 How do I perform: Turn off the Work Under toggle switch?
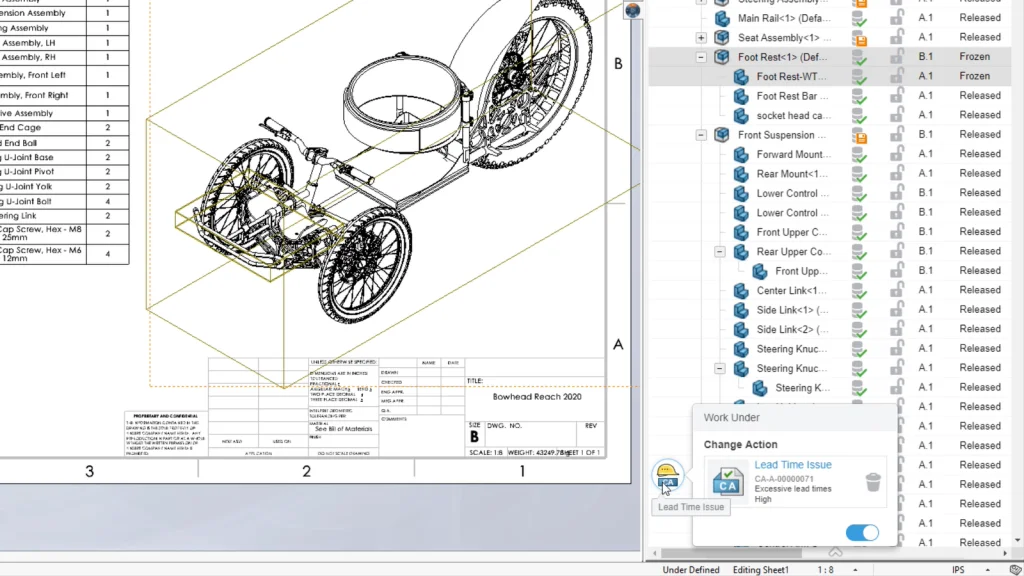pyautogui.click(x=862, y=533)
